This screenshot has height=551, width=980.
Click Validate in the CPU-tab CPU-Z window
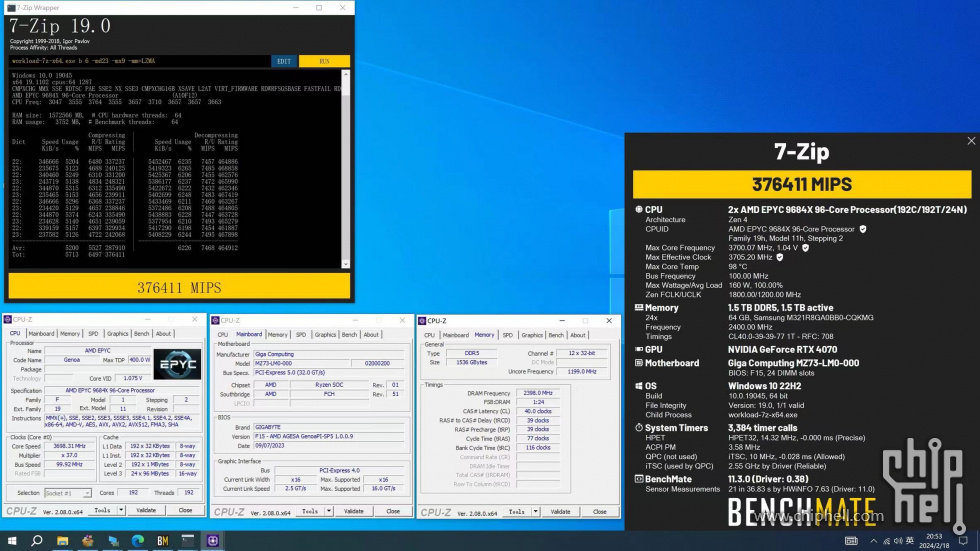click(146, 510)
